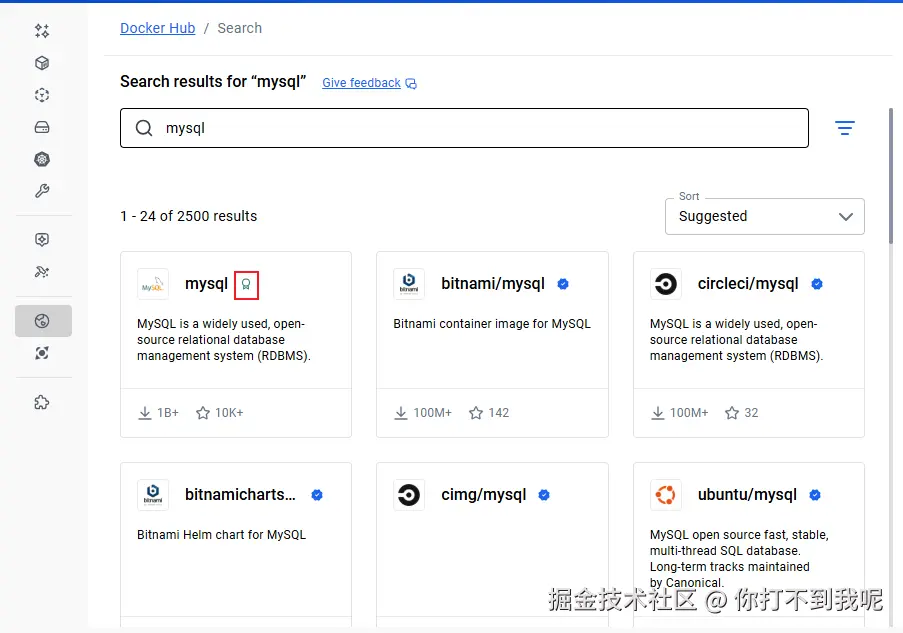Open Kubernetes wheel icon in sidebar

42,160
